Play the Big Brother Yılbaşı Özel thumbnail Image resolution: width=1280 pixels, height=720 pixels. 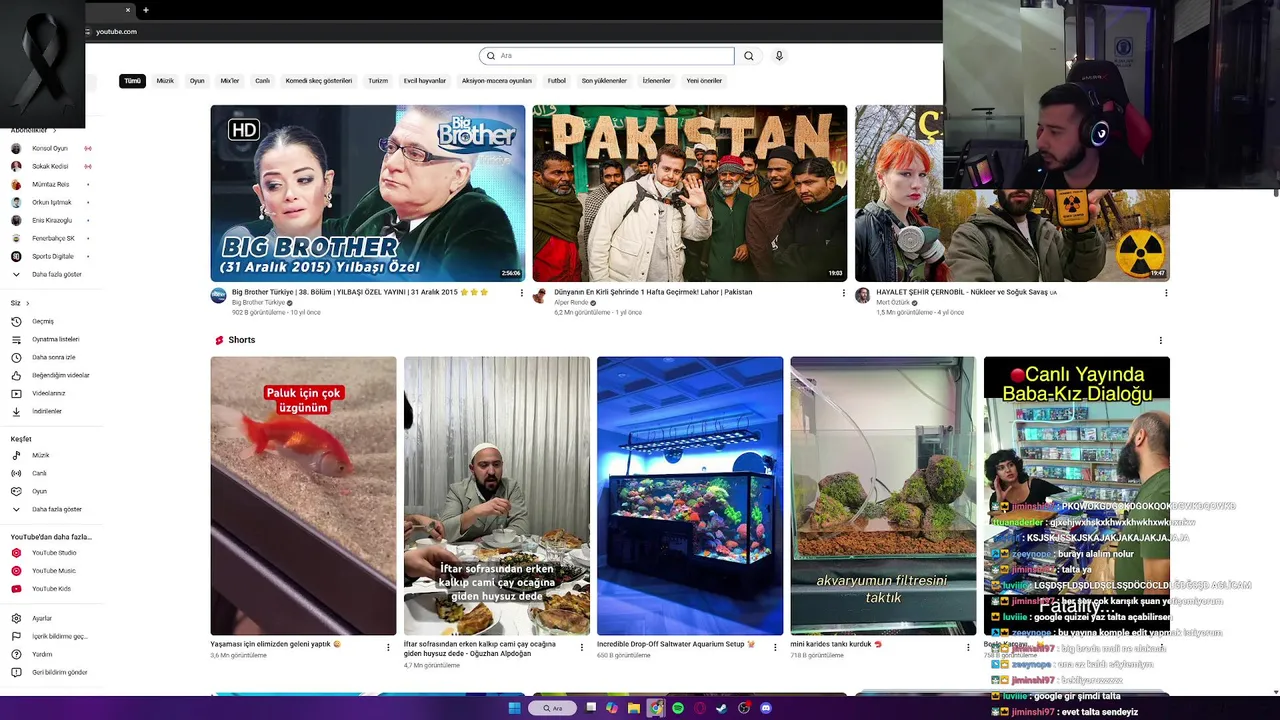tap(367, 193)
